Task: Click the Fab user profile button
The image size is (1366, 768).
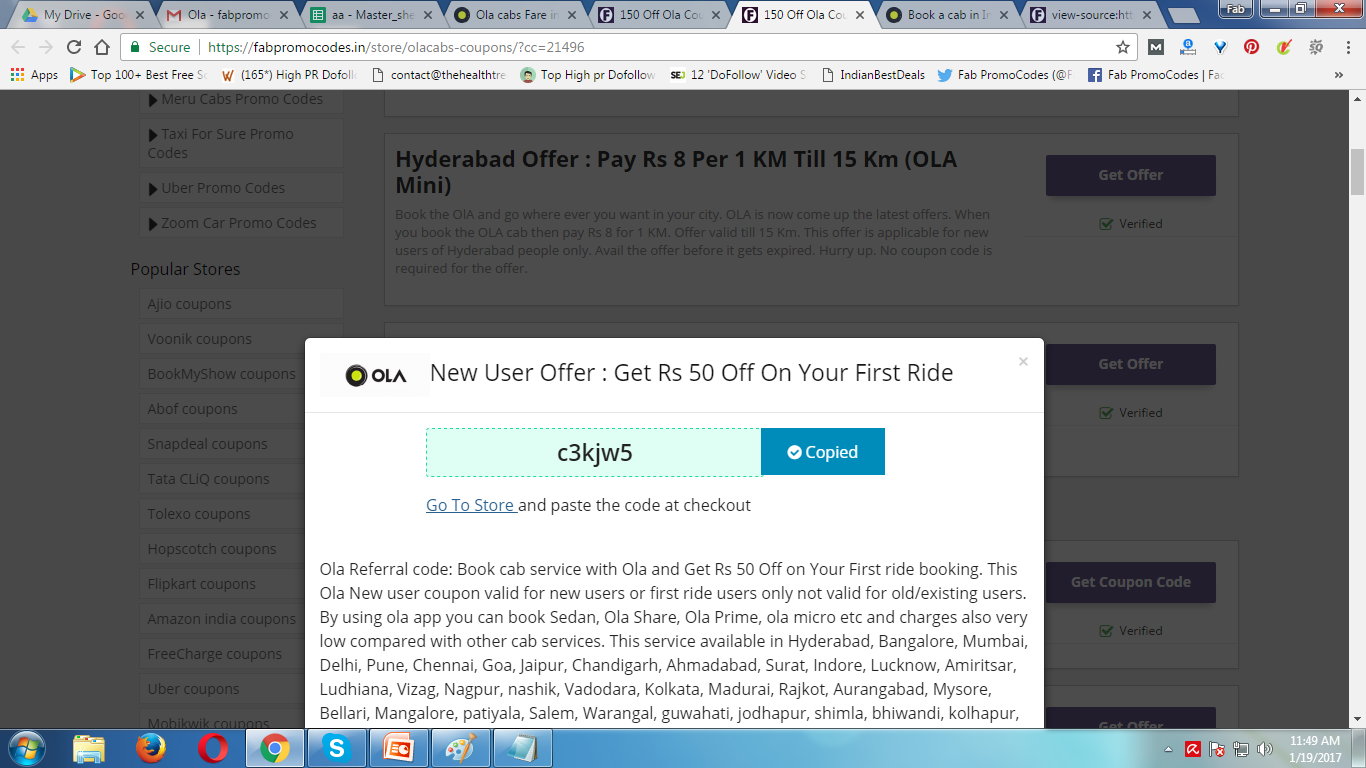Action: [1234, 8]
